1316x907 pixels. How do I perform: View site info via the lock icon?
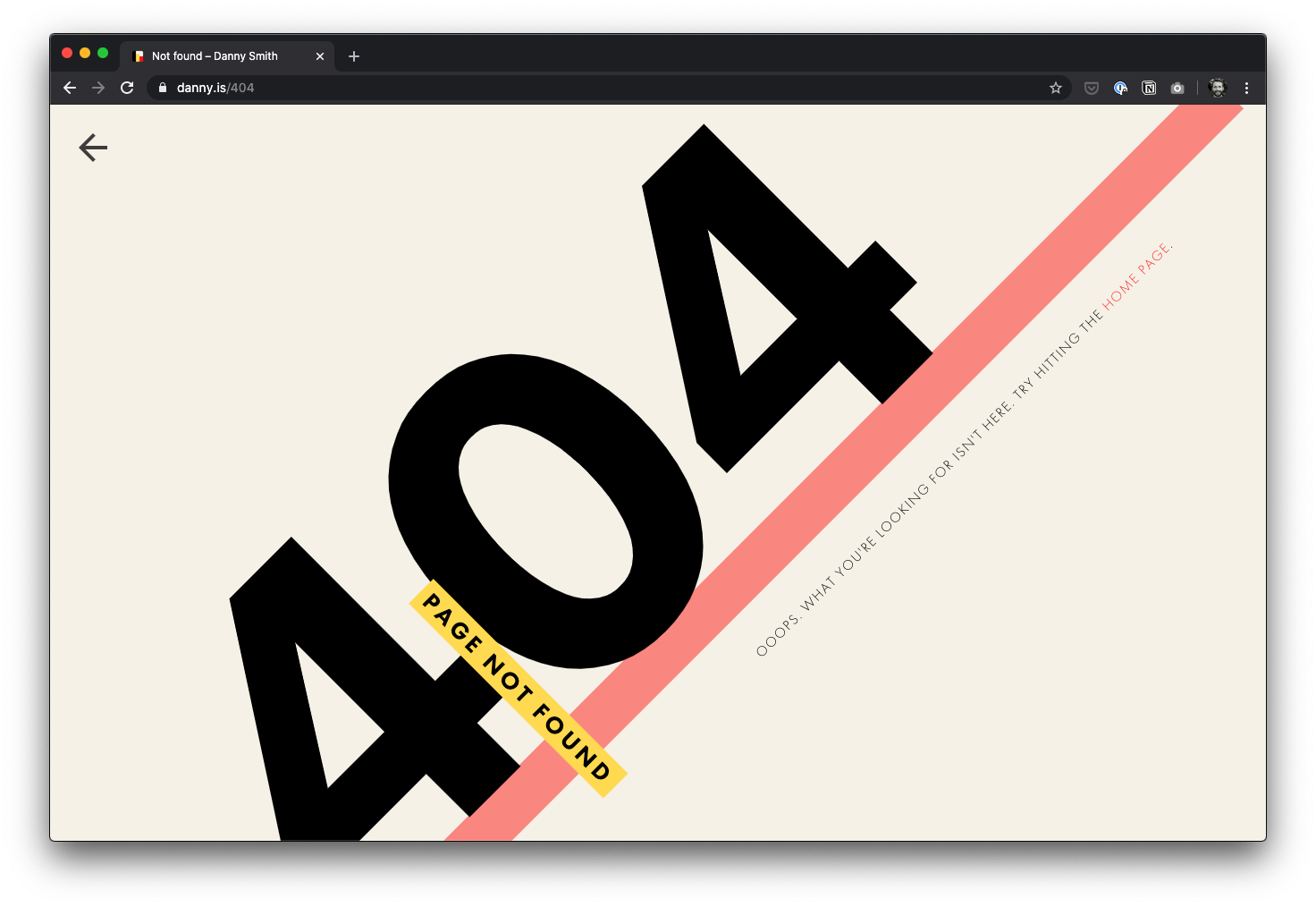(163, 88)
